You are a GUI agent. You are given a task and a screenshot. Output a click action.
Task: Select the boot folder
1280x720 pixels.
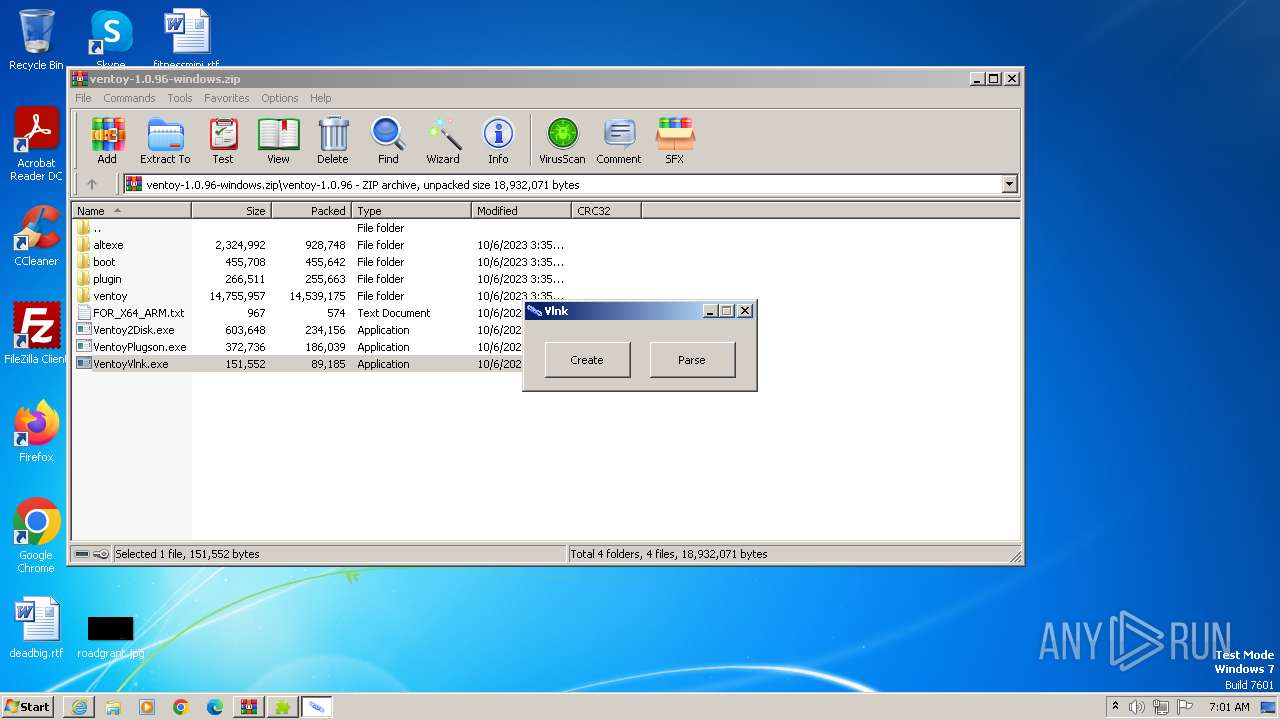104,262
